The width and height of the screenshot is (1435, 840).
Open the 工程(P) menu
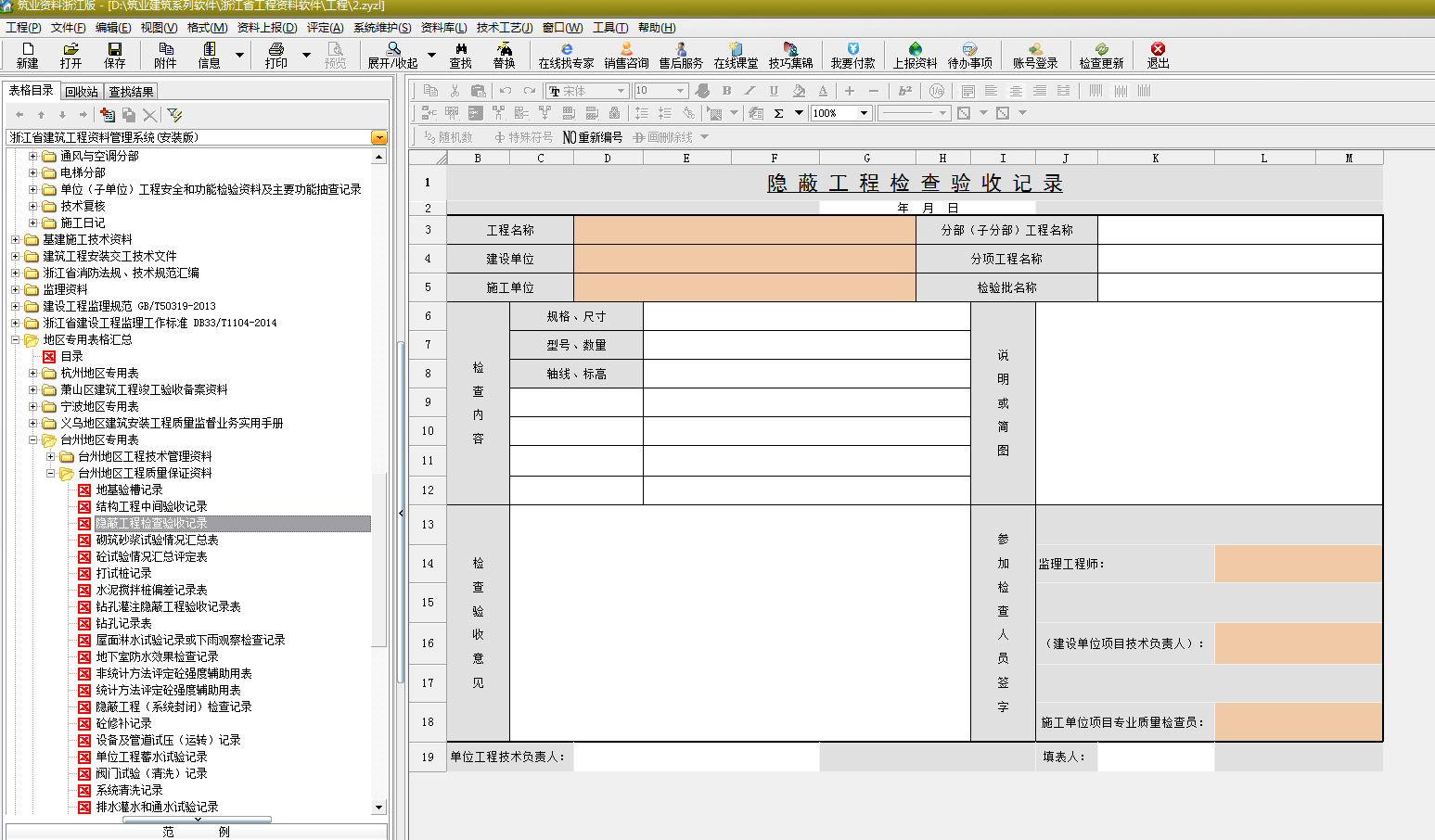23,28
